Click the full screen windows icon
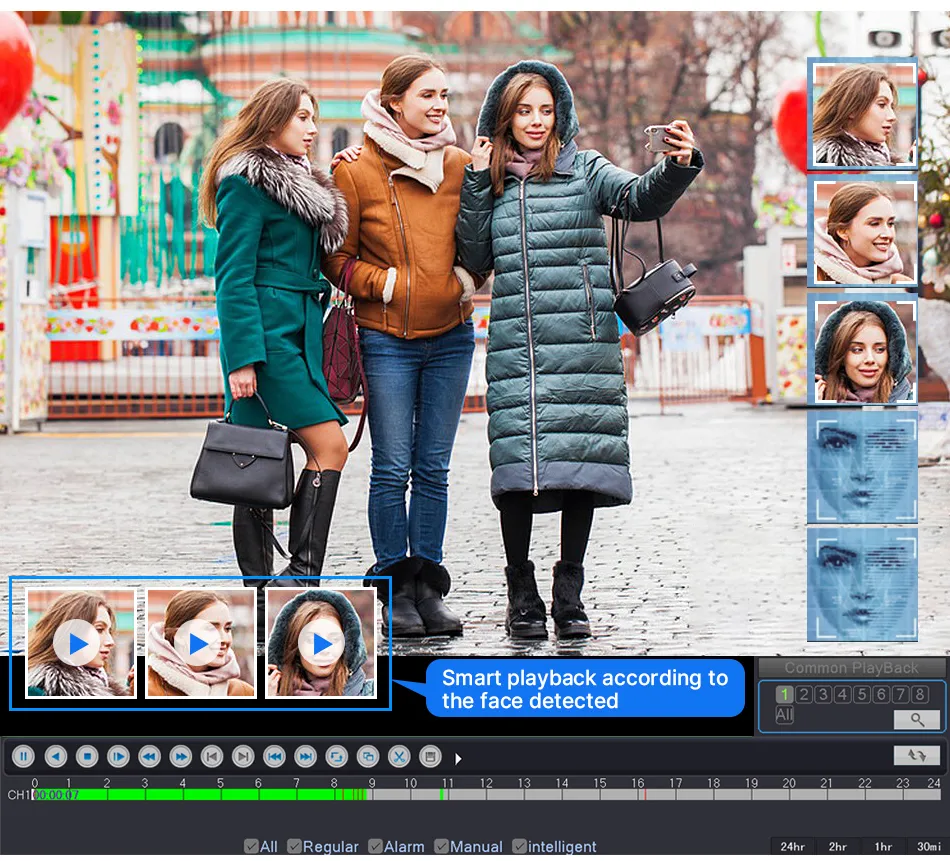This screenshot has height=861, width=950. (x=368, y=756)
